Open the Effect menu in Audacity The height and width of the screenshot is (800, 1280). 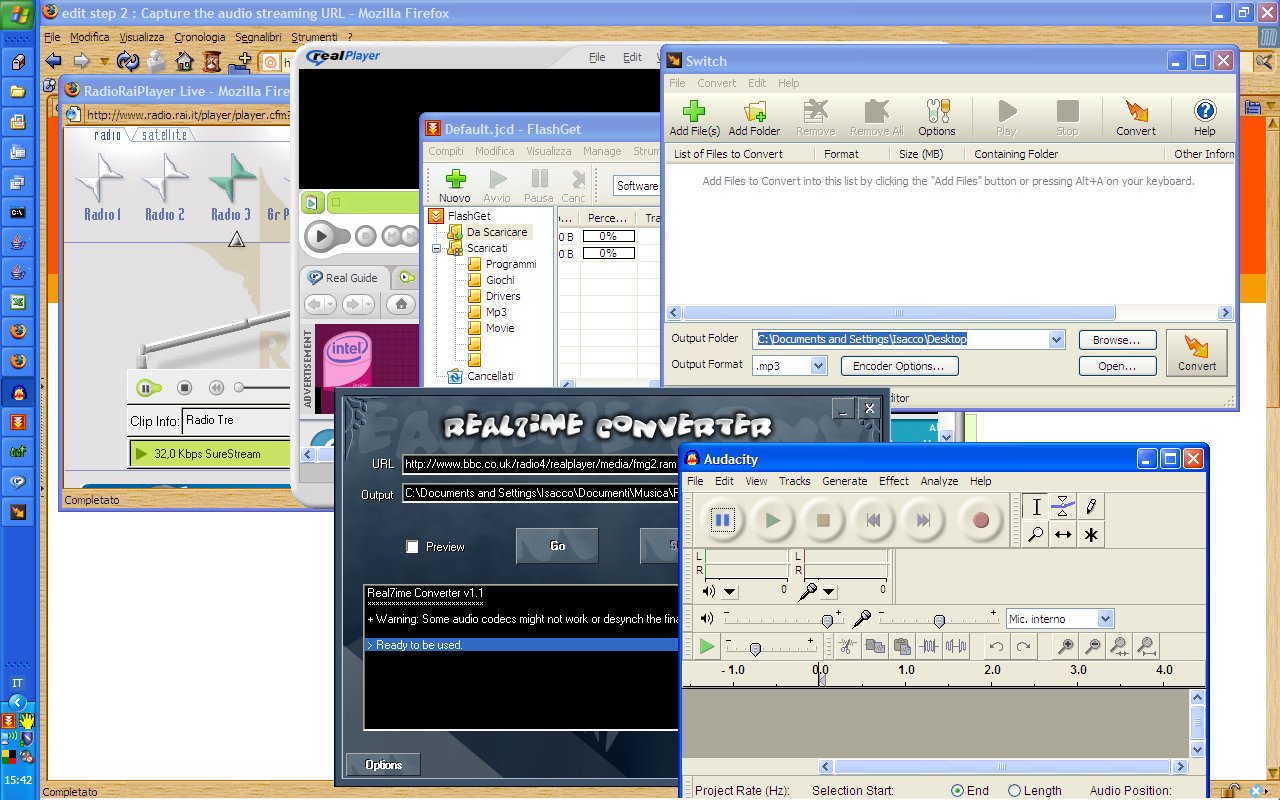894,481
